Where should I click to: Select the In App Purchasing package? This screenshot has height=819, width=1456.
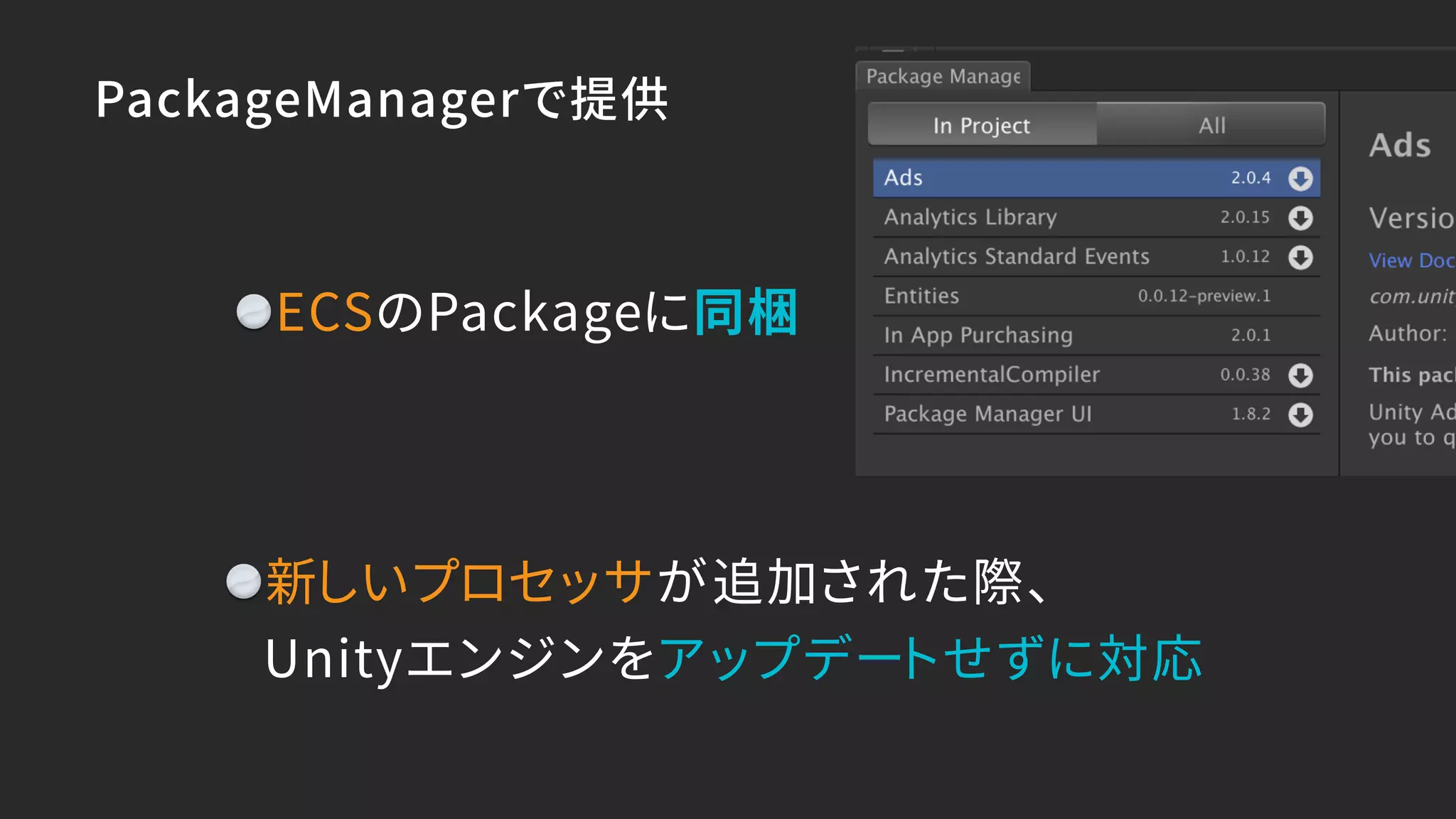tap(1096, 335)
